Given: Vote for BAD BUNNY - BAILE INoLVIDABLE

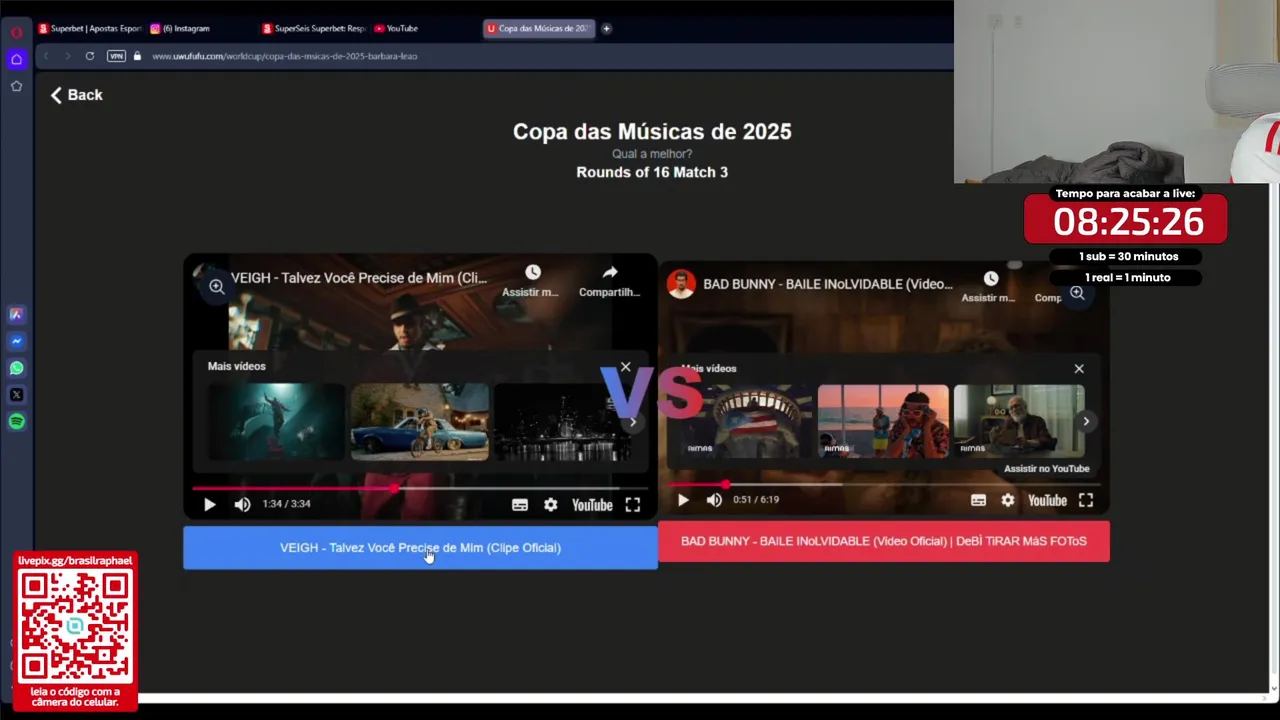Looking at the screenshot, I should coord(884,541).
